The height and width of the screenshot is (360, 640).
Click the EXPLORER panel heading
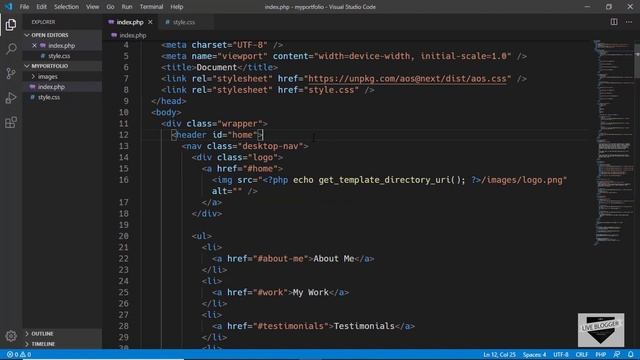(43, 22)
